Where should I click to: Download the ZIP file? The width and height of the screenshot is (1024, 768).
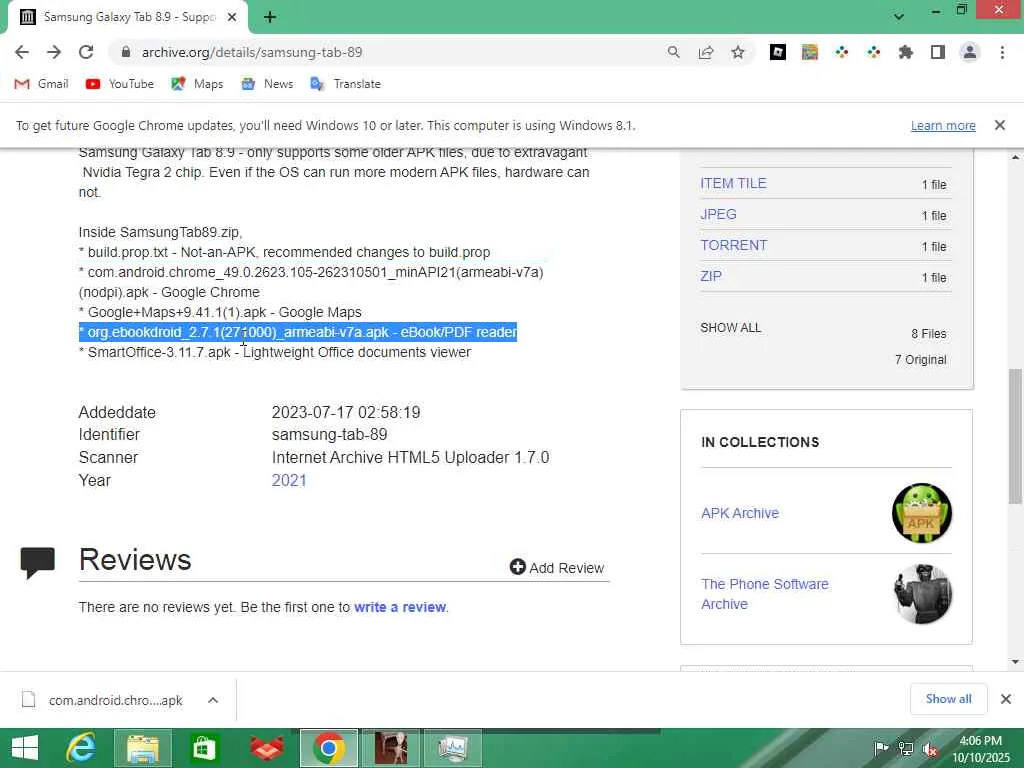(x=711, y=276)
